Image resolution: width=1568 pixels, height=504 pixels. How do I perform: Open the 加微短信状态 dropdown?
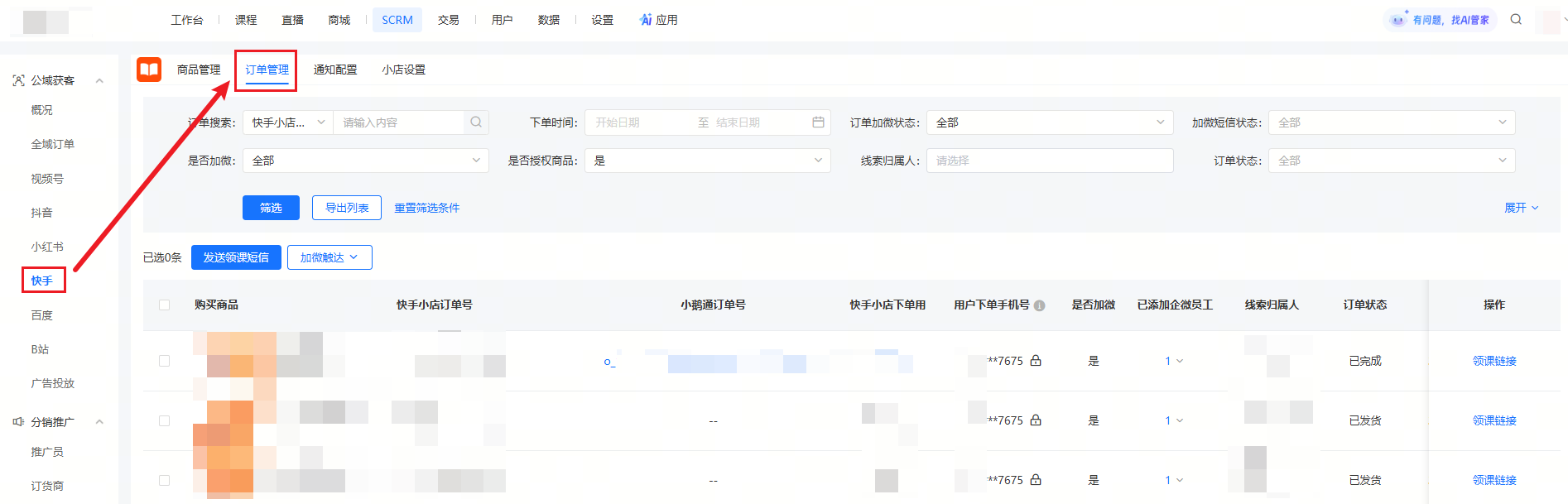1392,122
